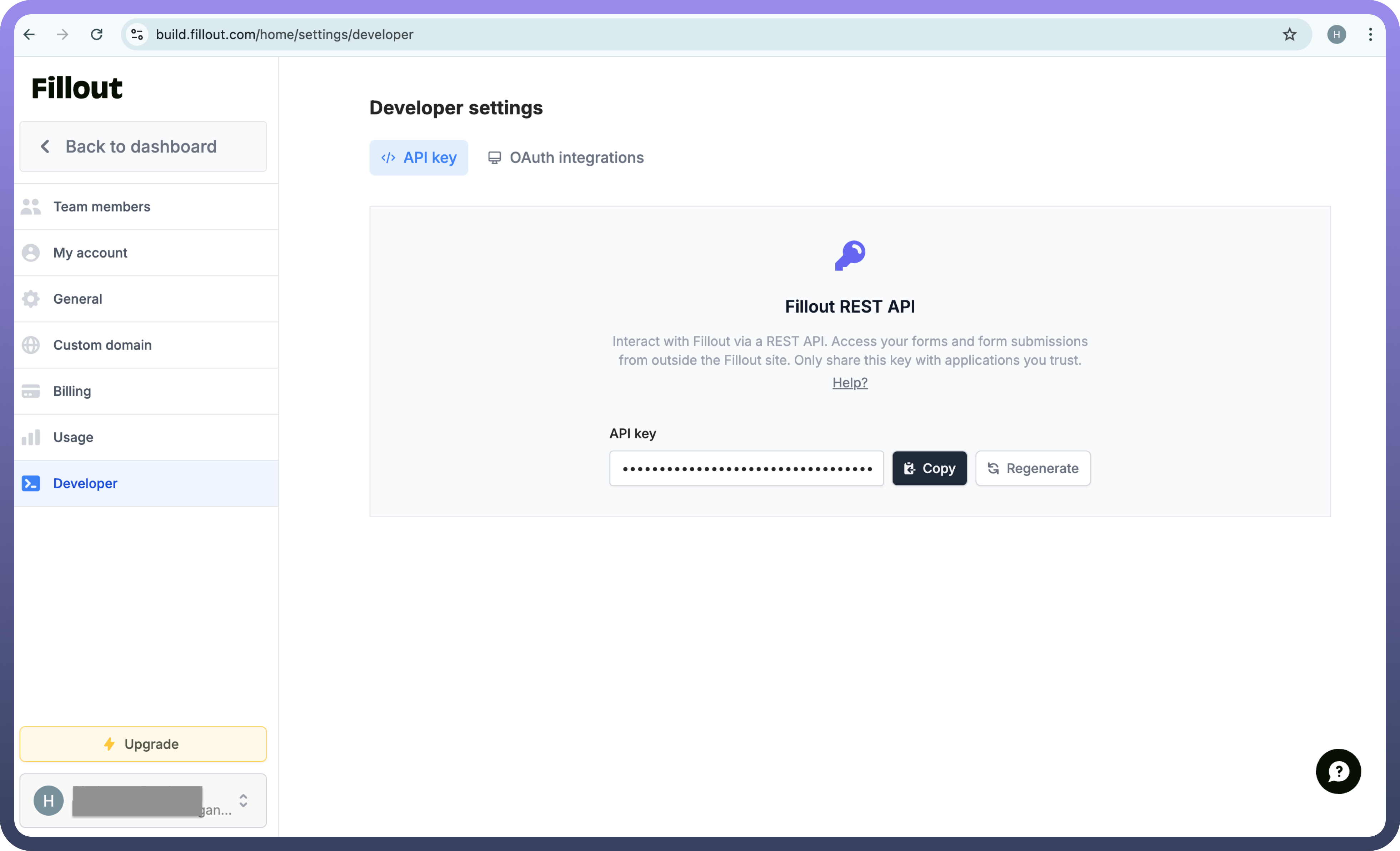Select the API key tab
Screen dimensions: 1400x851
419,158
